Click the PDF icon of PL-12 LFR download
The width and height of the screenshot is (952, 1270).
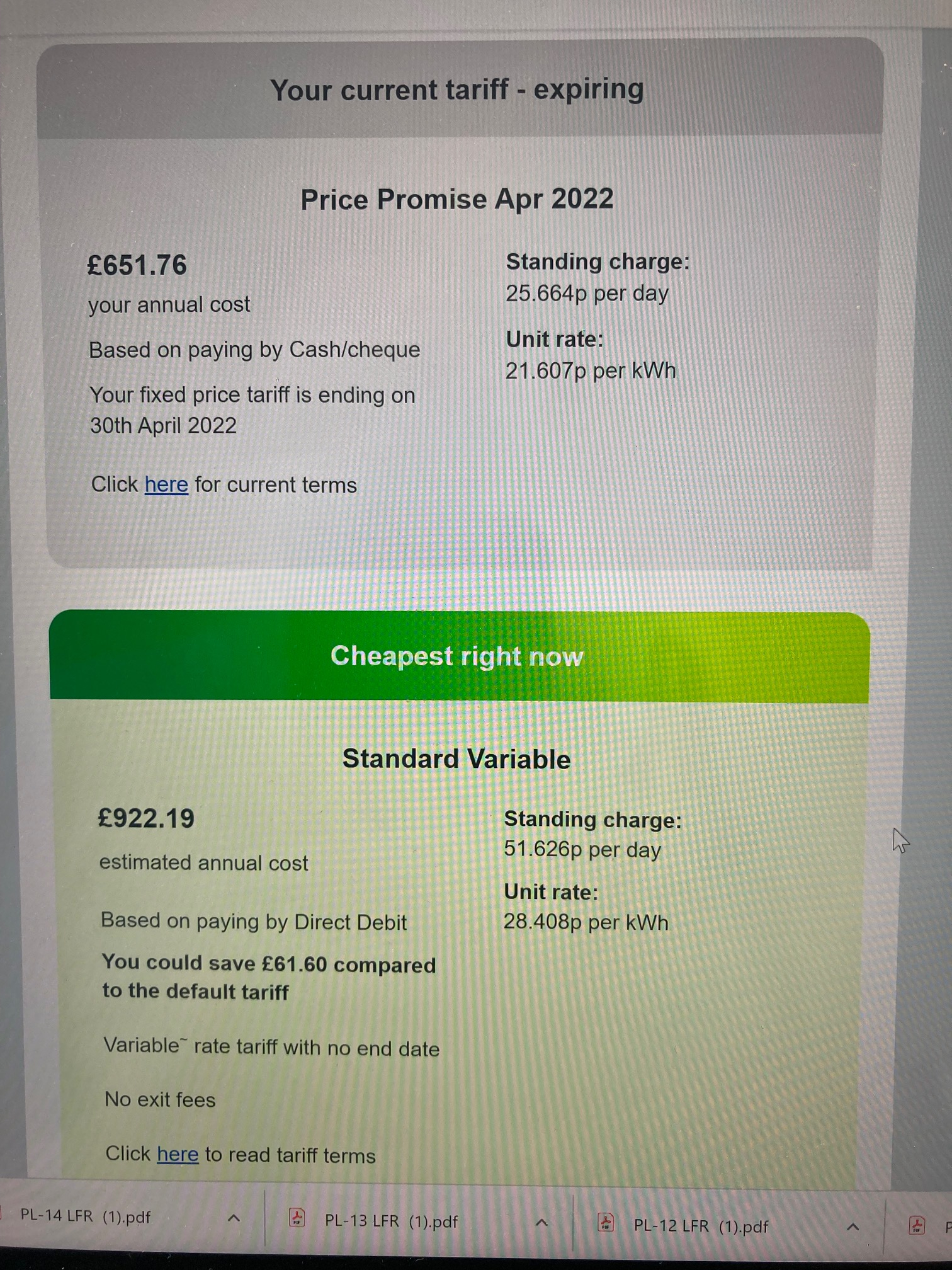(x=605, y=1222)
